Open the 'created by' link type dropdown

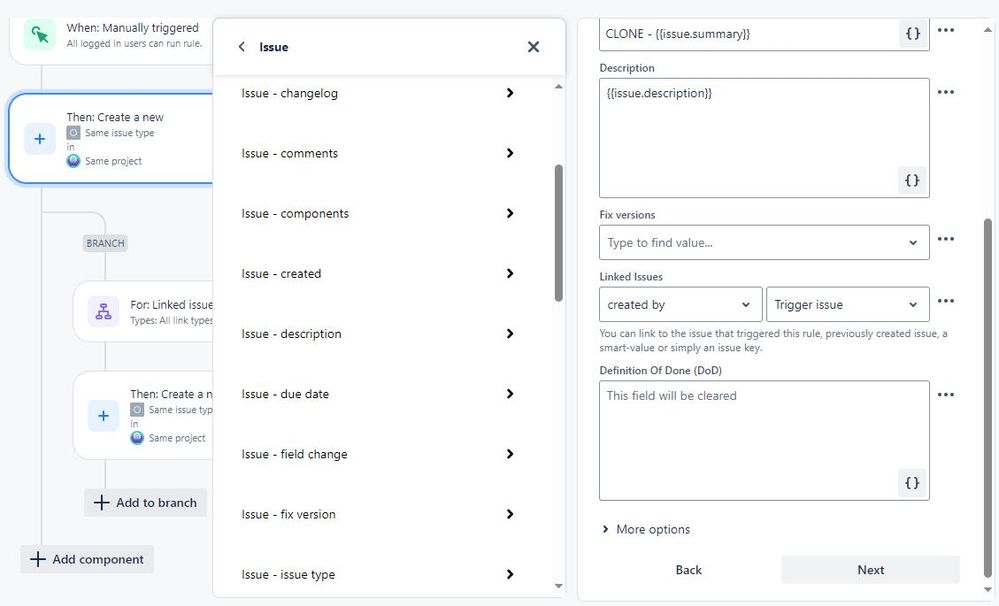(x=680, y=305)
